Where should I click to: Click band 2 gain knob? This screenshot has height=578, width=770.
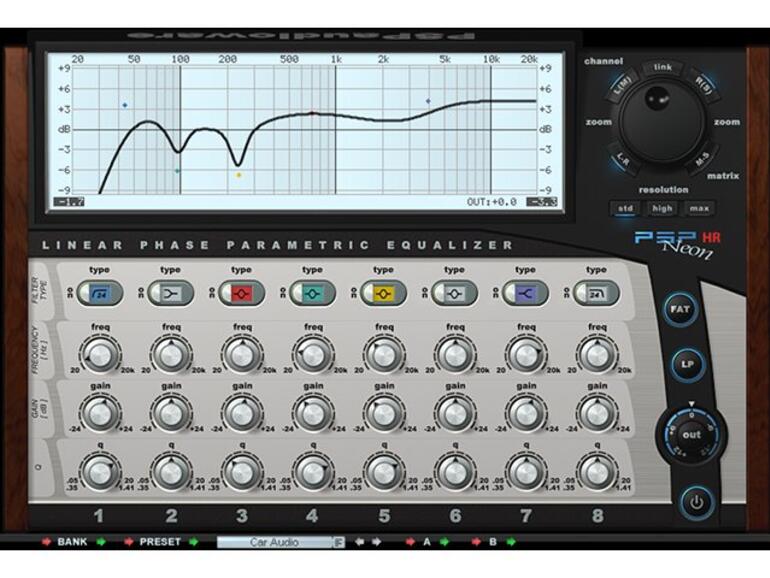point(171,414)
